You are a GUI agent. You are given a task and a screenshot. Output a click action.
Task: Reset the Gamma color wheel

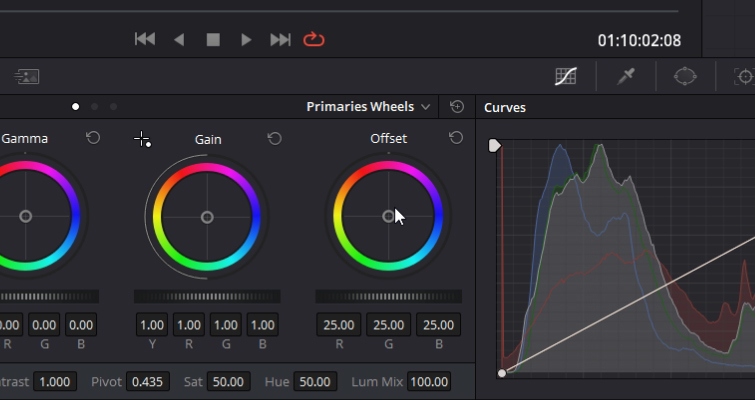point(93,138)
